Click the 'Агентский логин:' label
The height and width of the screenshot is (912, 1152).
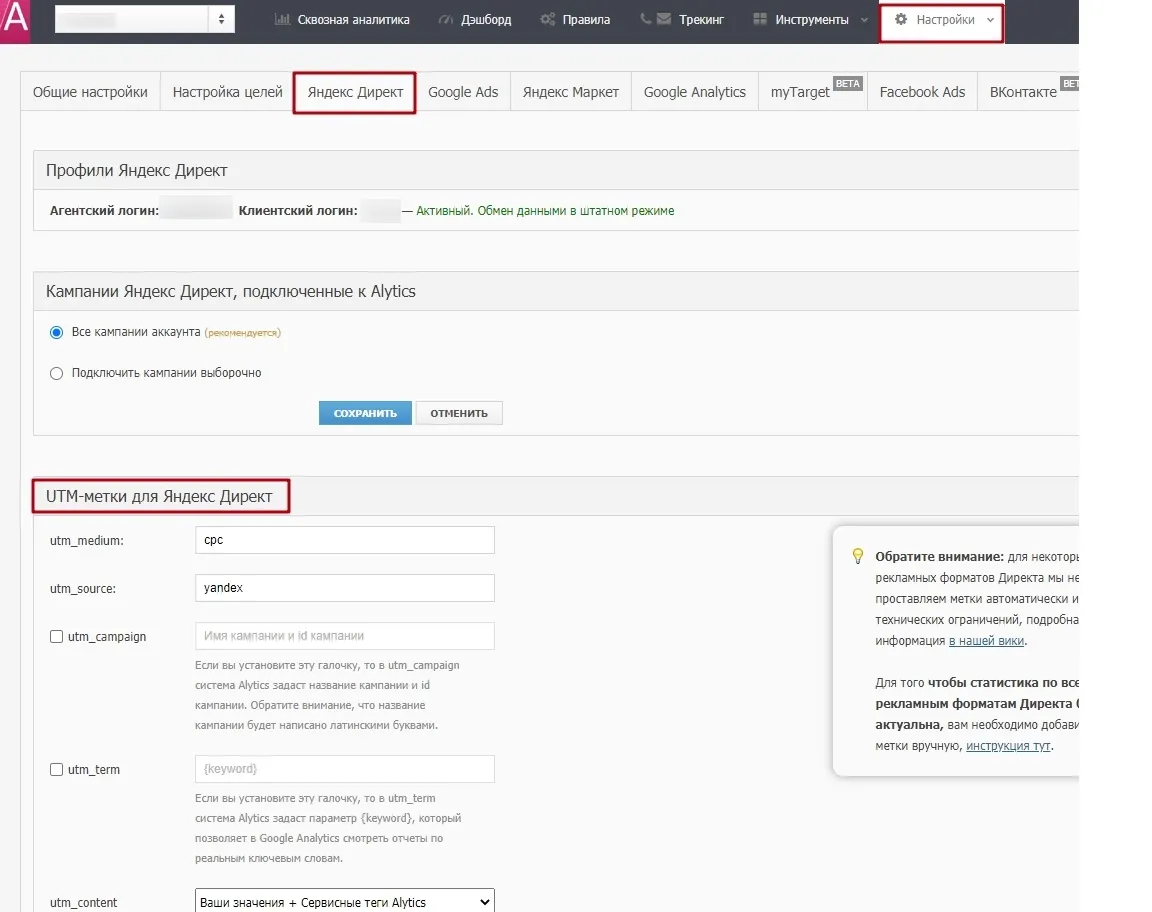tap(104, 211)
